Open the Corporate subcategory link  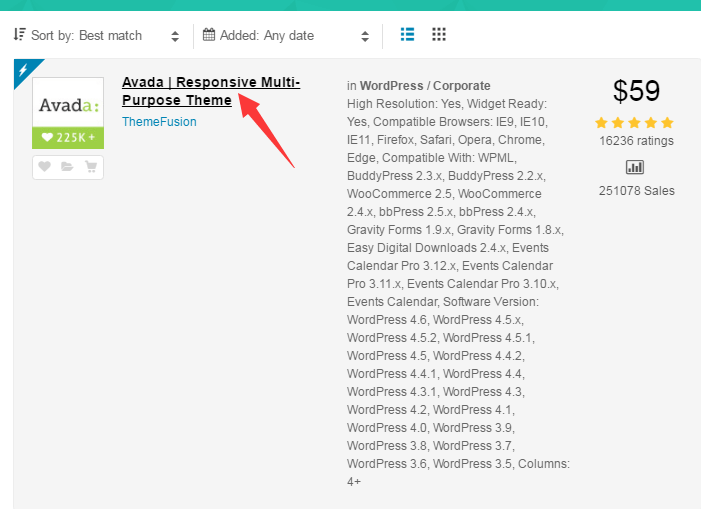(461, 86)
